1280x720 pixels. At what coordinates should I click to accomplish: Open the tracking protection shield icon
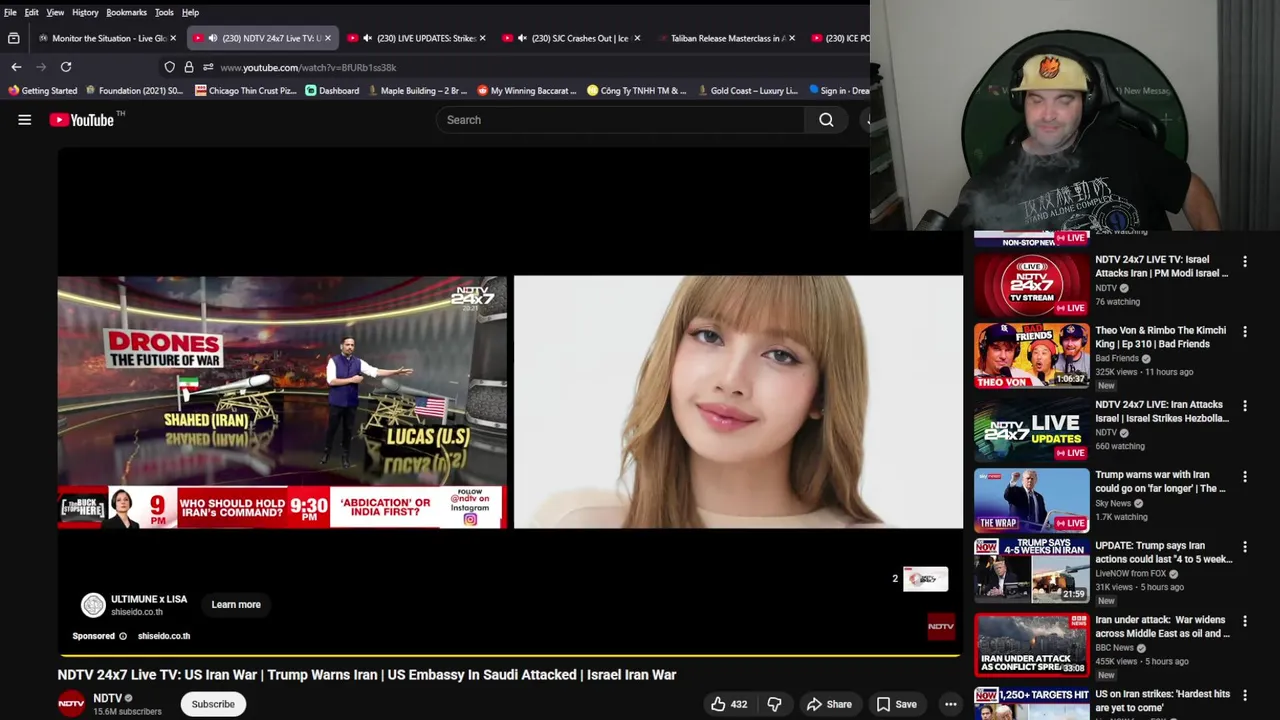tap(170, 67)
